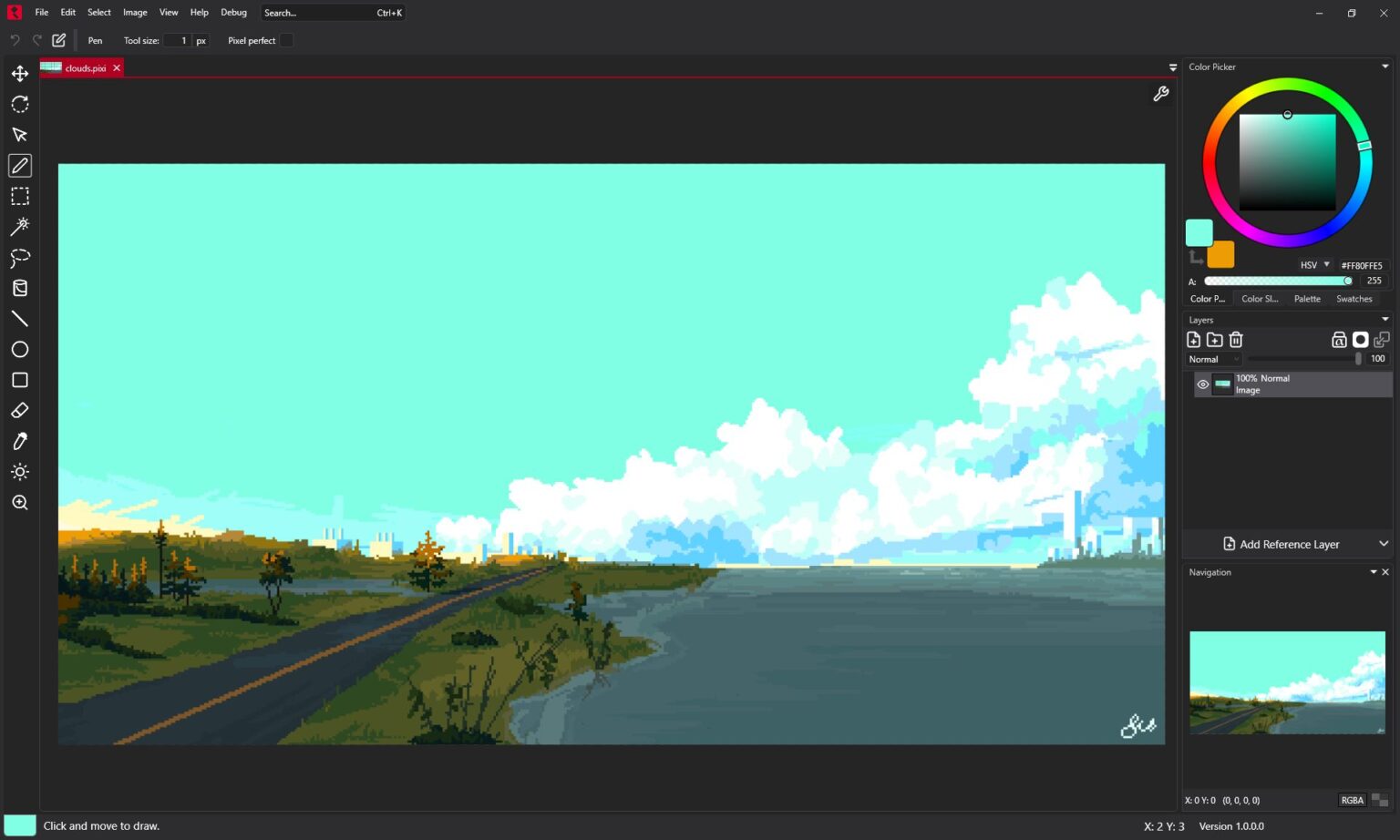This screenshot has width=1400, height=840.
Task: Open the Image menu
Action: coord(135,12)
